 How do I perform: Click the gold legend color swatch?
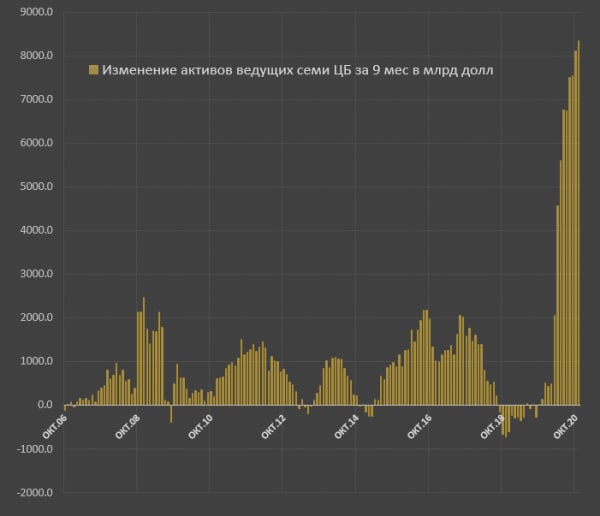pyautogui.click(x=93, y=70)
